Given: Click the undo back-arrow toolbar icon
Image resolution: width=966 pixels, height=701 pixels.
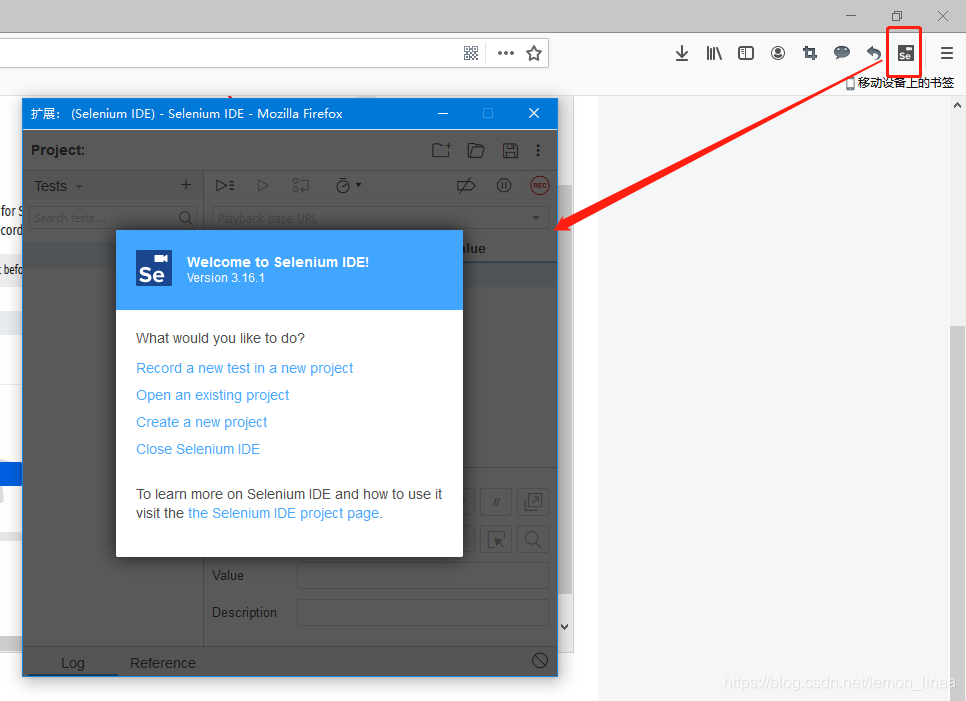Looking at the screenshot, I should (x=874, y=53).
